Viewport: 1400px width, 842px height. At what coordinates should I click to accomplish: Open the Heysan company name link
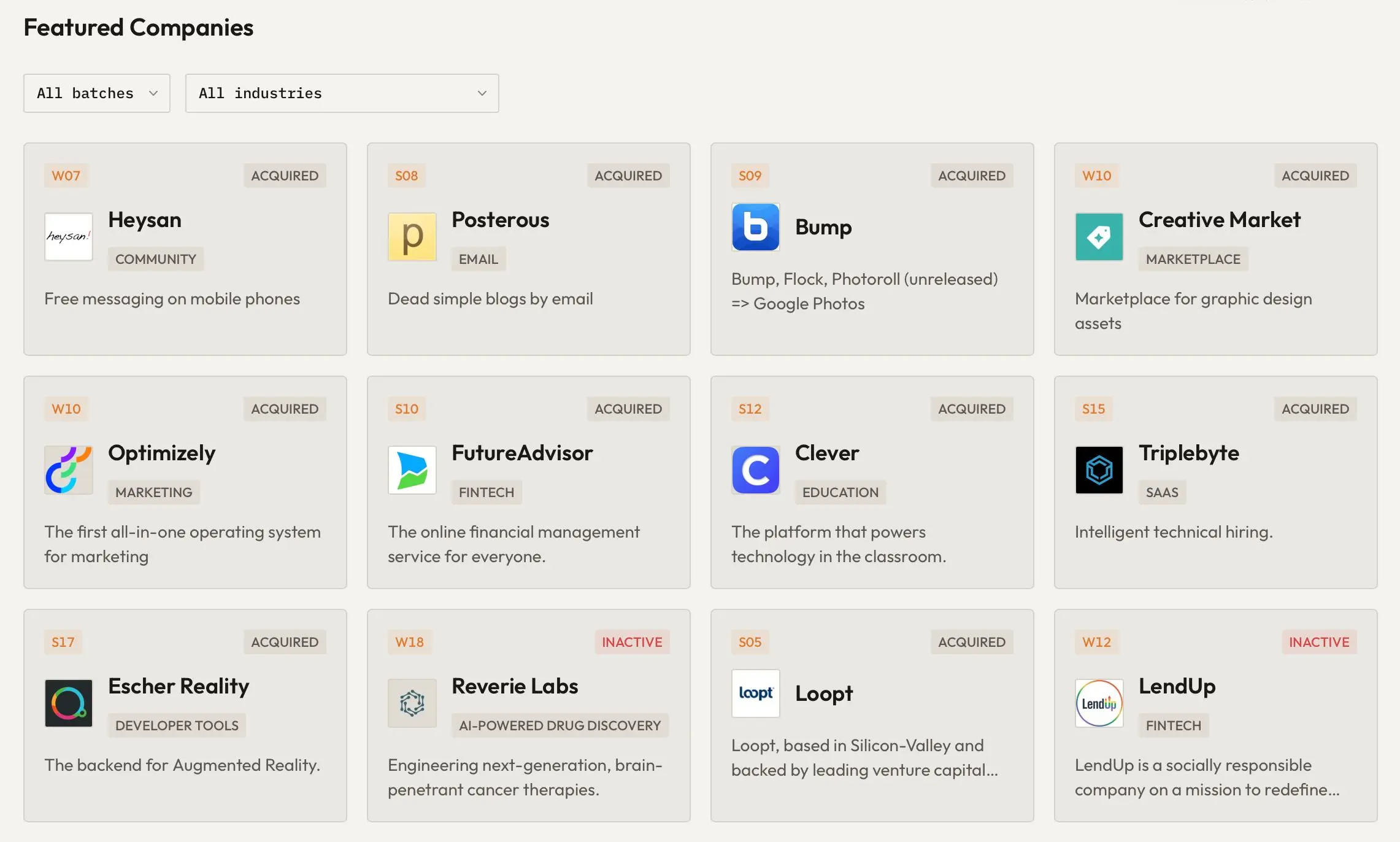(x=145, y=220)
